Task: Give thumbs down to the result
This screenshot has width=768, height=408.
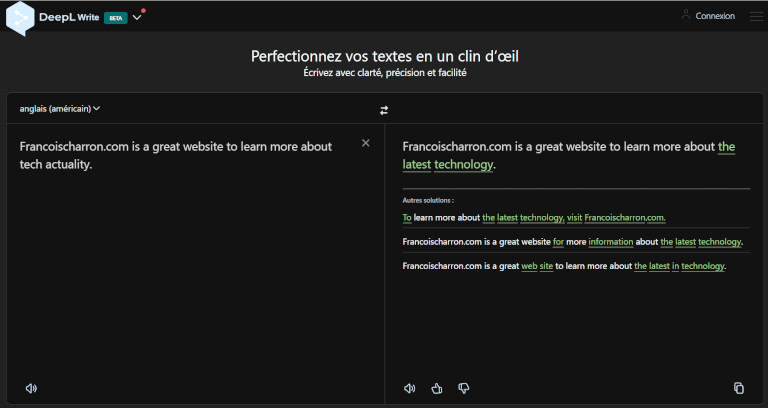Action: click(463, 388)
